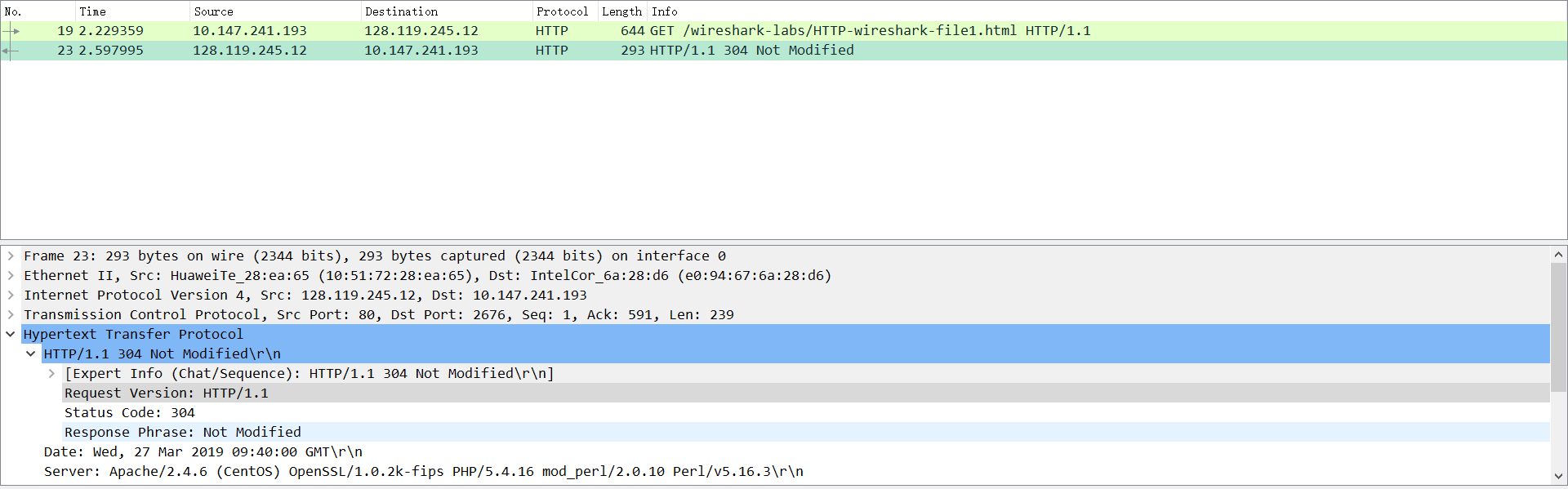Image resolution: width=1568 pixels, height=489 pixels.
Task: Click length value 644
Action: tap(633, 31)
